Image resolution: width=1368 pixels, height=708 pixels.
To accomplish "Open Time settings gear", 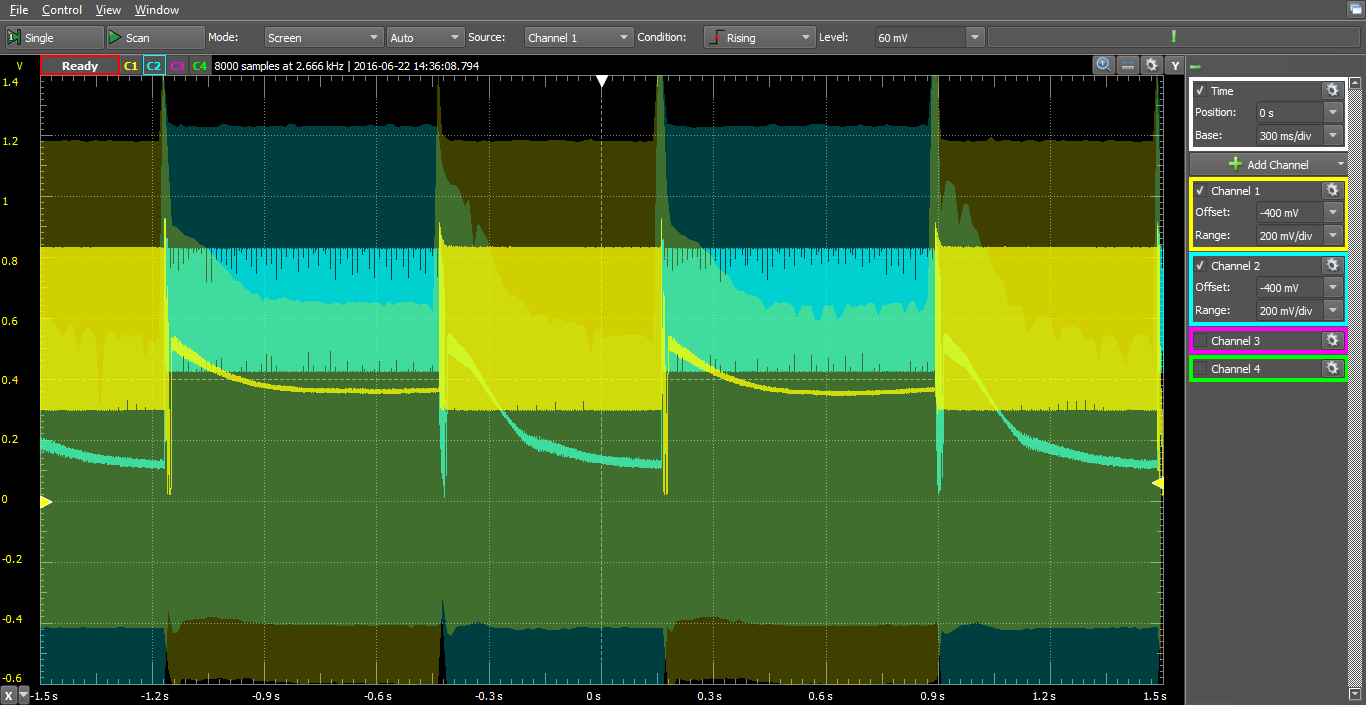I will [1331, 90].
